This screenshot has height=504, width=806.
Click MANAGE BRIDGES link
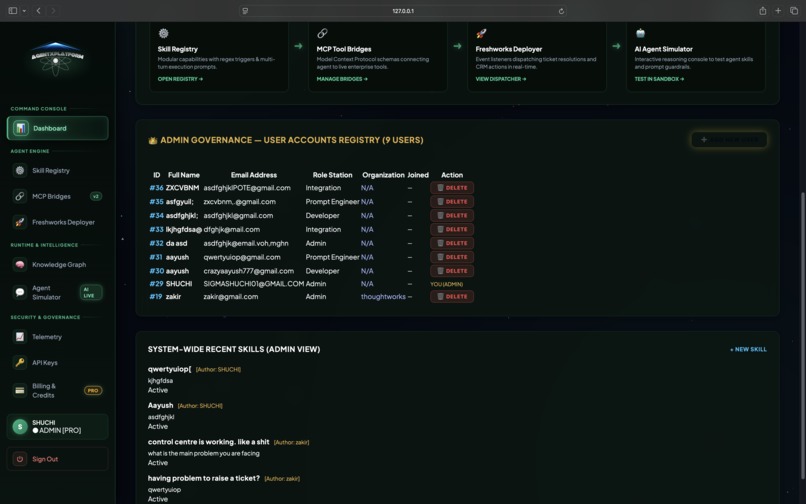(x=342, y=79)
